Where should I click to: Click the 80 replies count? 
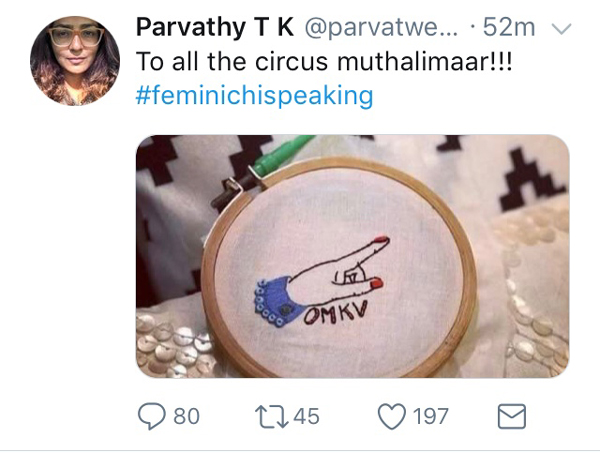tap(186, 415)
